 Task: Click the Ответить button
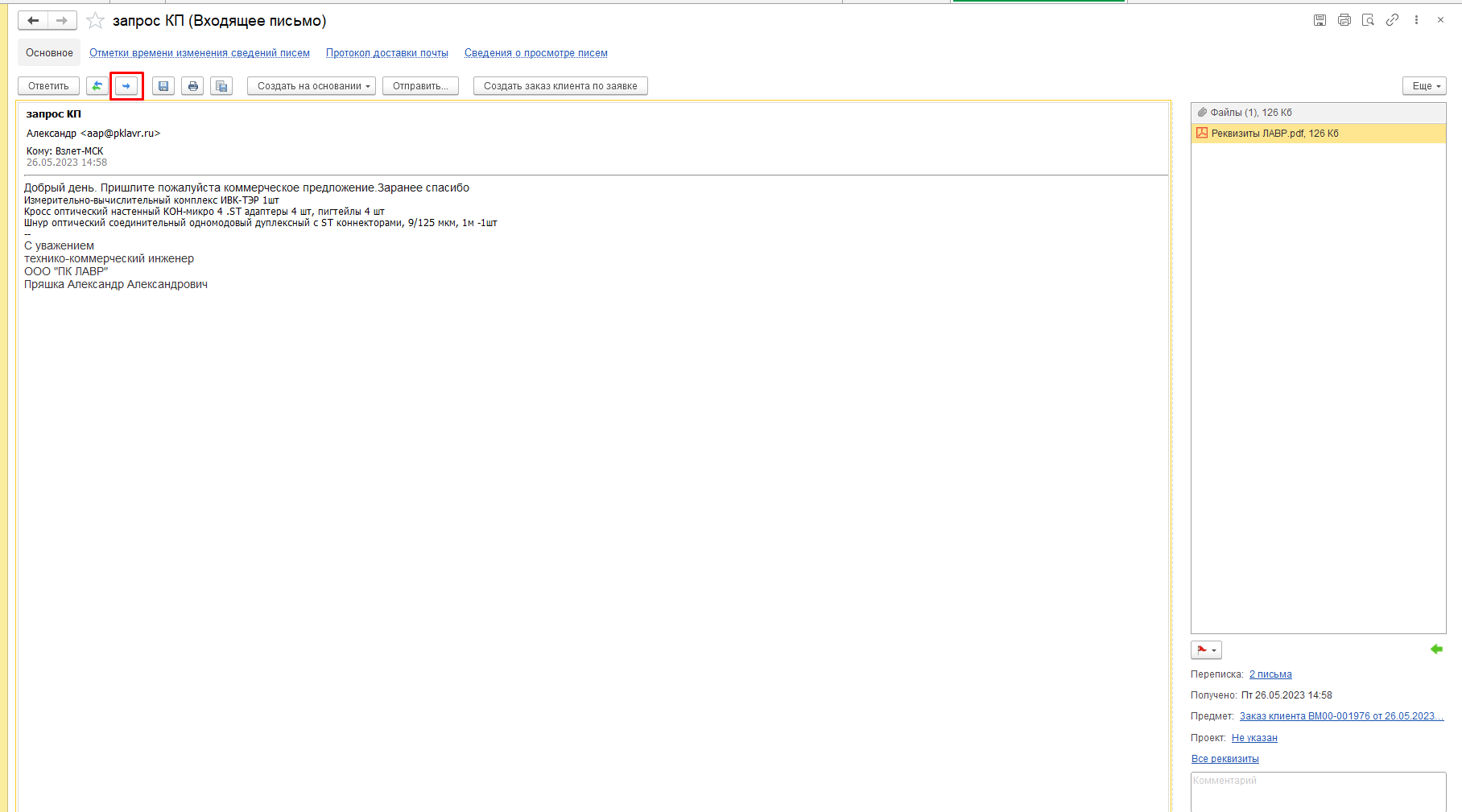click(x=48, y=86)
